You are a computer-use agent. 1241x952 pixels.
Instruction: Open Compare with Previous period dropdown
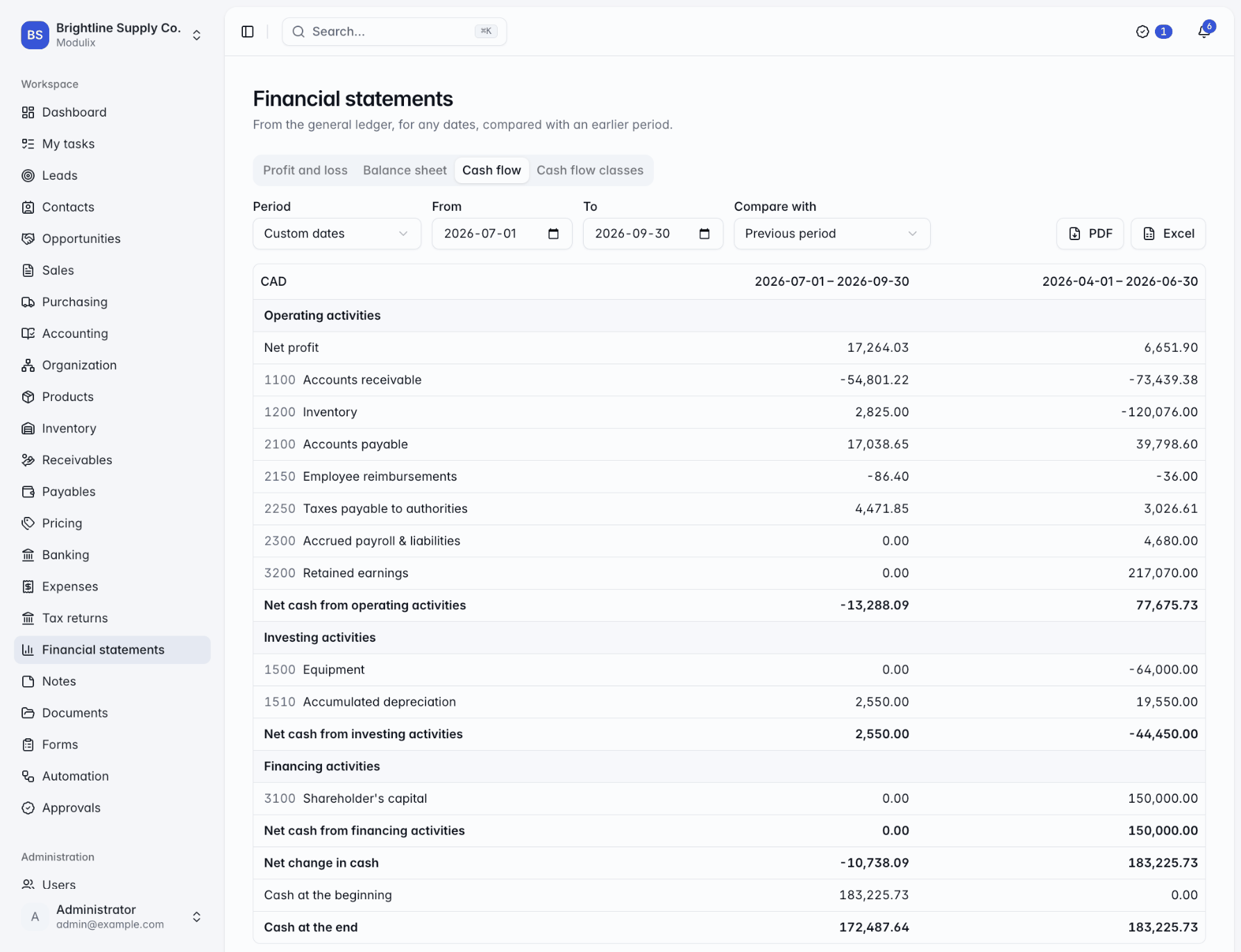point(831,234)
